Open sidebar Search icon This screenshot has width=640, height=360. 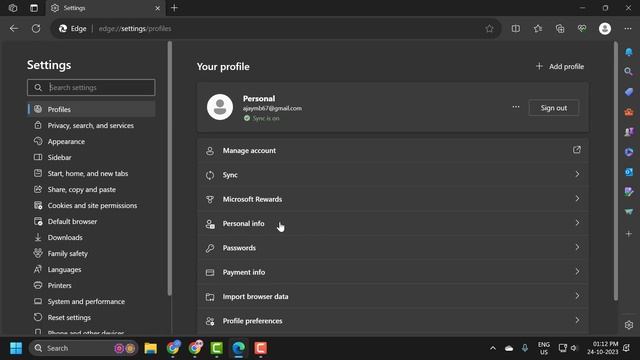pos(629,72)
